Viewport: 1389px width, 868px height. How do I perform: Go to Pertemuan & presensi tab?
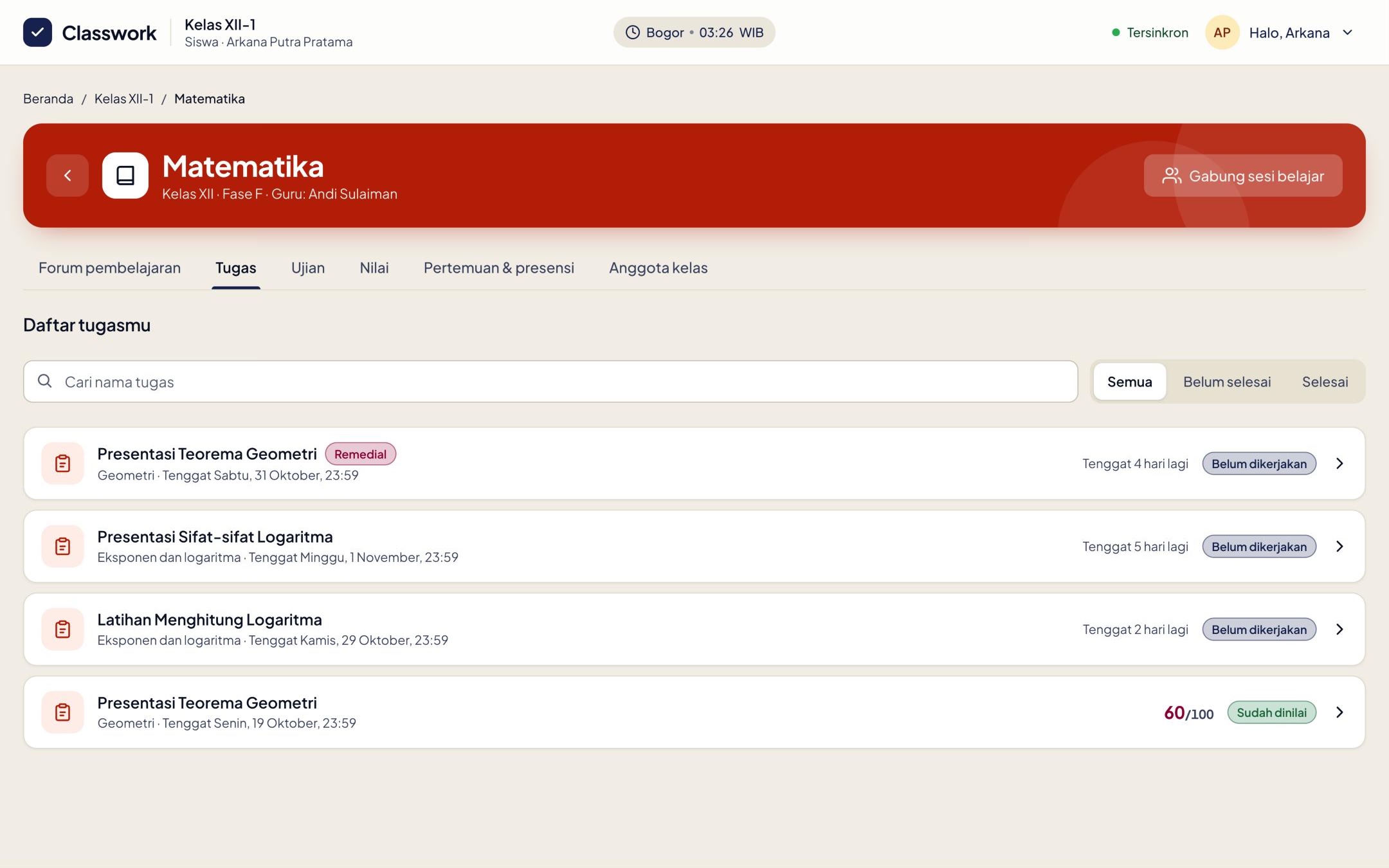click(x=499, y=267)
